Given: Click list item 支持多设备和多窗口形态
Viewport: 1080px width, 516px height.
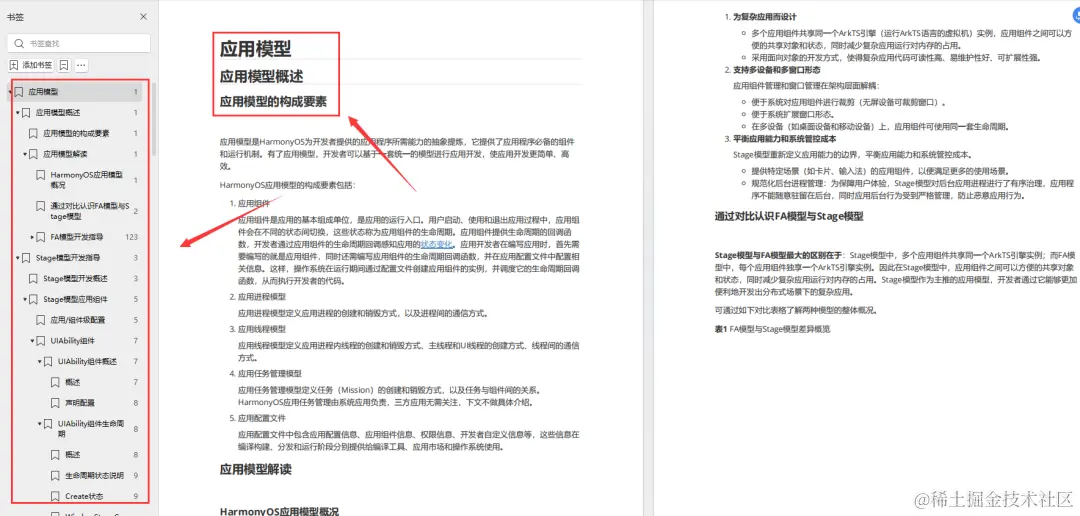Looking at the screenshot, I should point(776,70).
